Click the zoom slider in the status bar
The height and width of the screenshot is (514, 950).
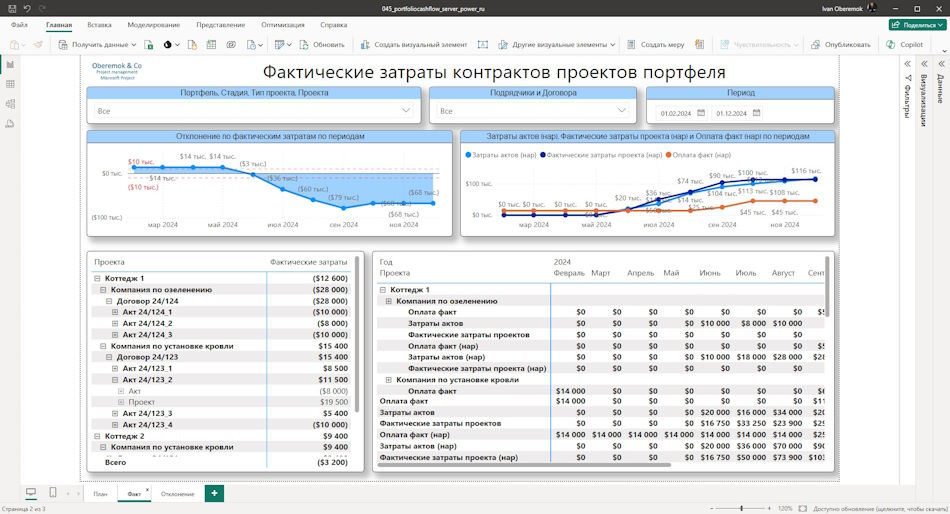click(x=740, y=509)
